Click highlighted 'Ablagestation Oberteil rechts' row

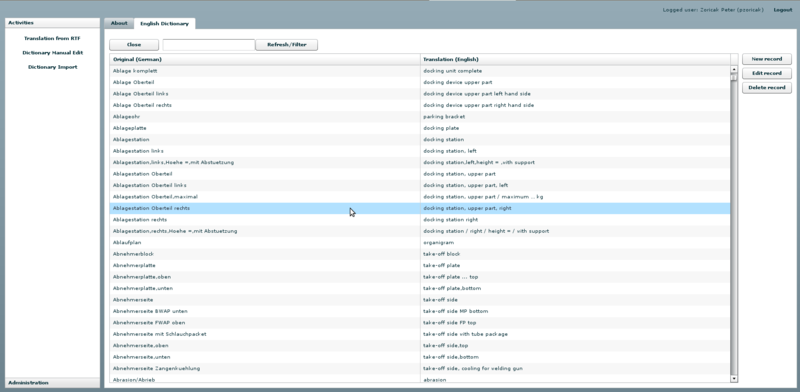click(420, 208)
